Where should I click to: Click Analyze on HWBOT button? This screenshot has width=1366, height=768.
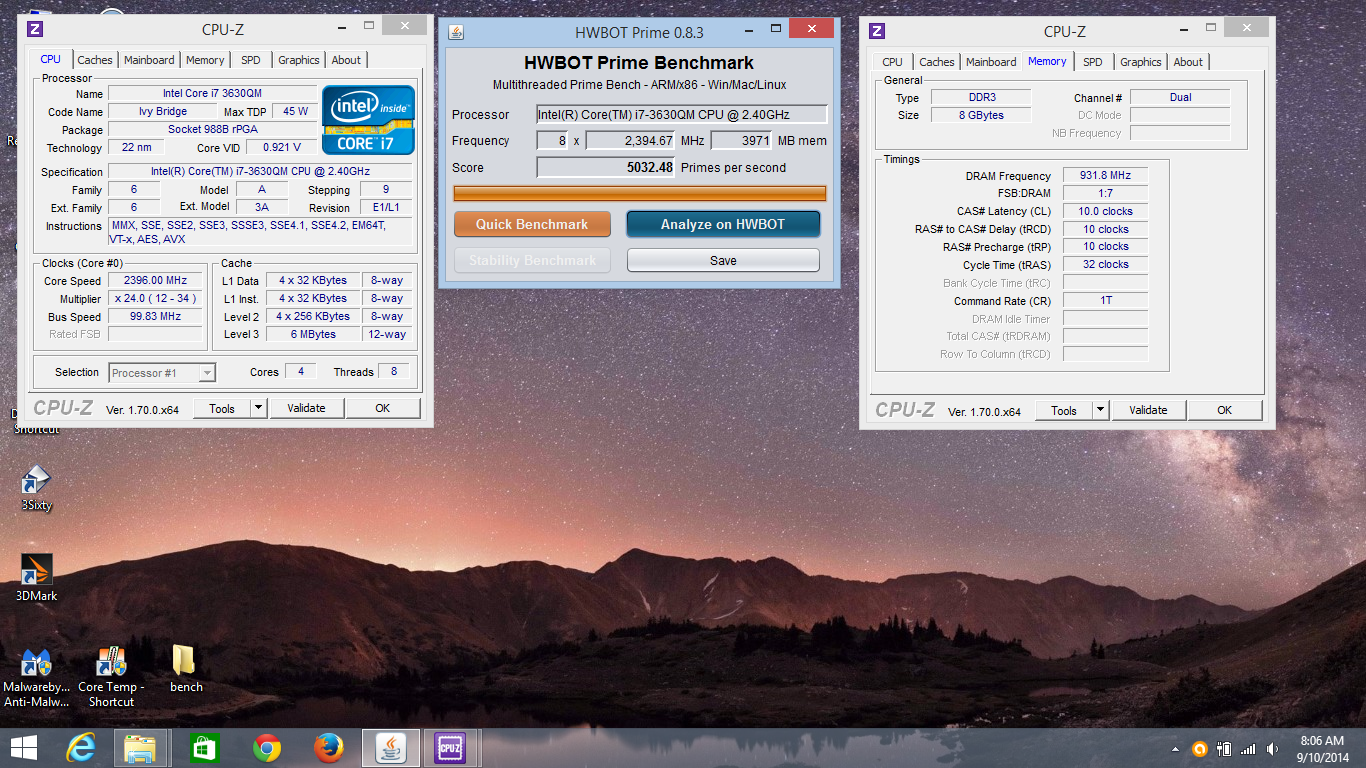coord(723,224)
